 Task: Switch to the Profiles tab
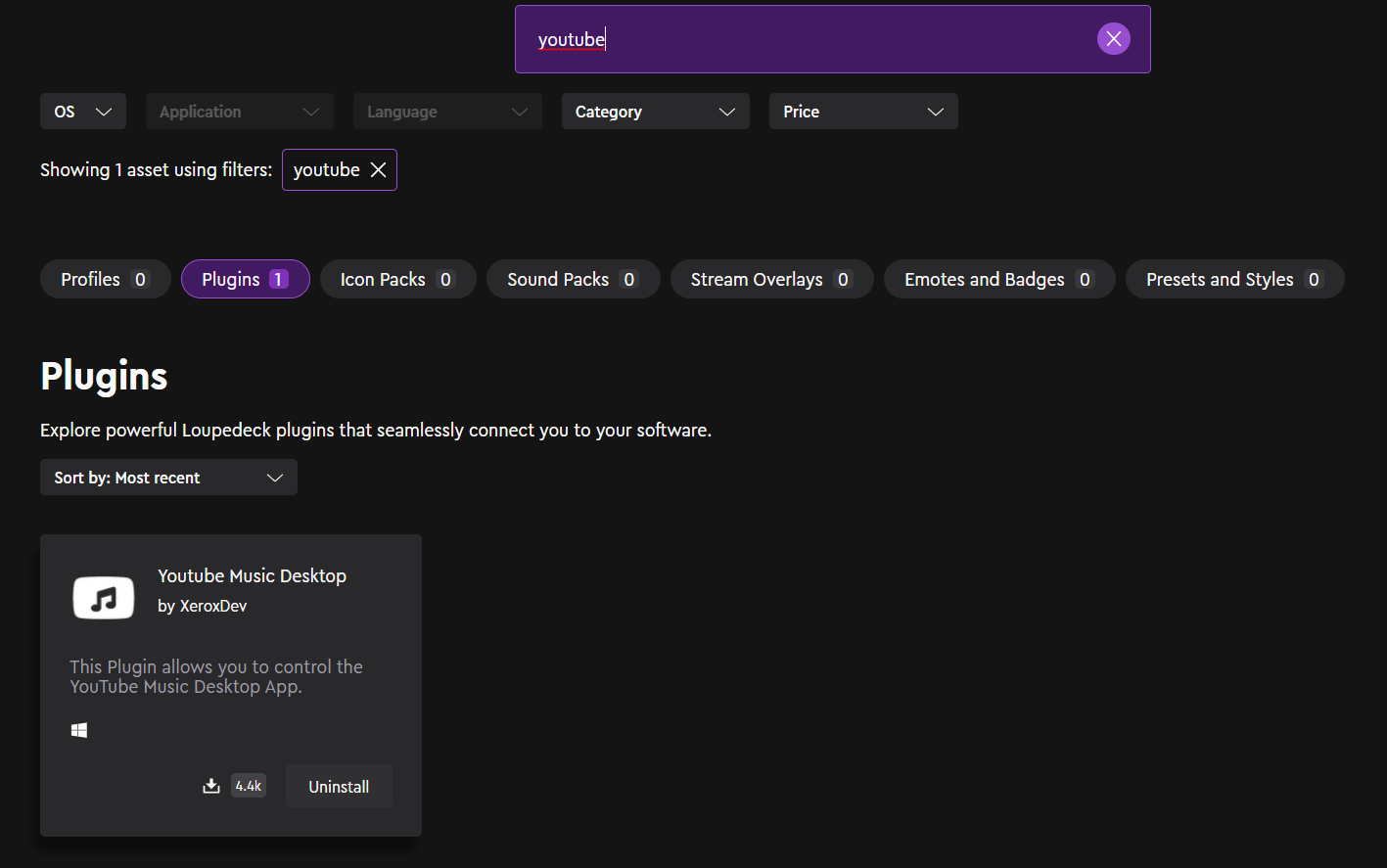point(105,280)
